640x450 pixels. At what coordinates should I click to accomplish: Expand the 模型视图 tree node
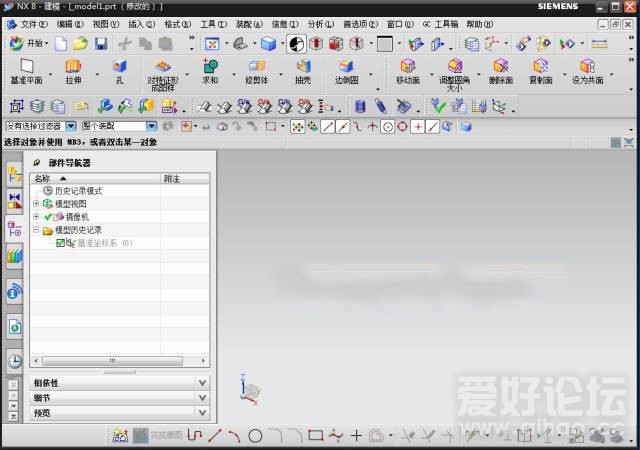point(36,204)
